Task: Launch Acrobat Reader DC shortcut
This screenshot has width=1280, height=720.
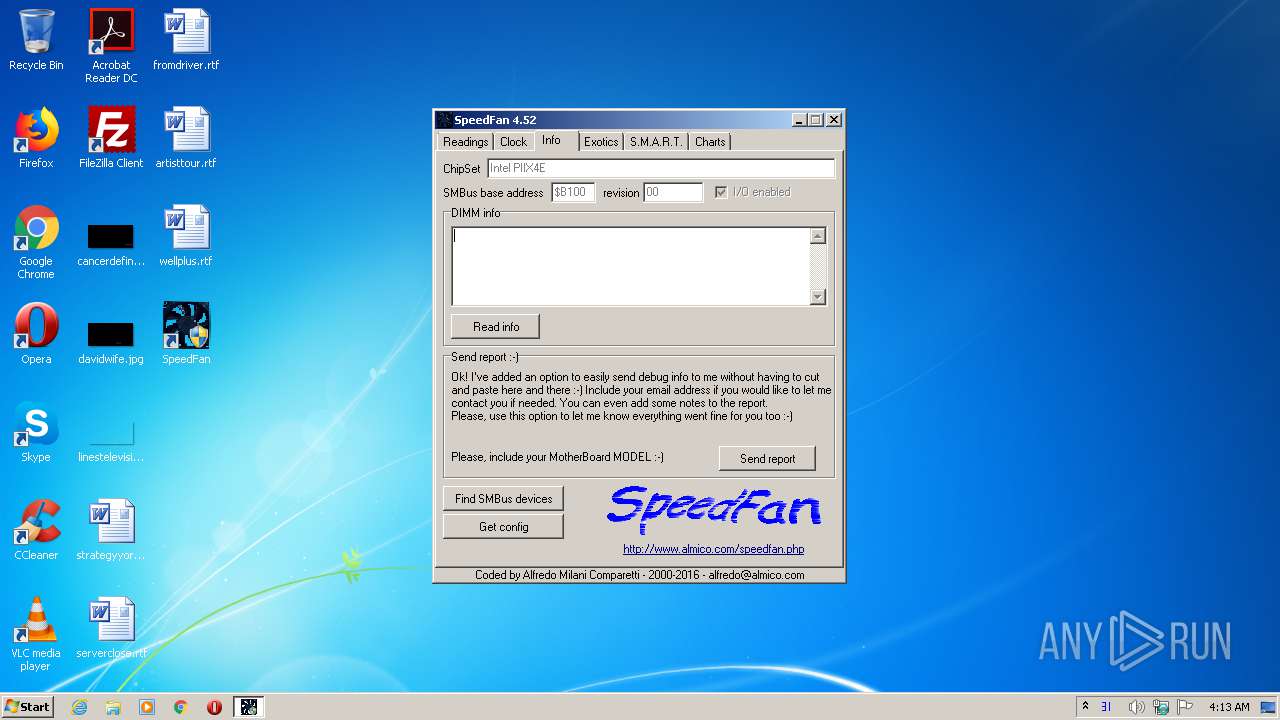Action: click(111, 46)
